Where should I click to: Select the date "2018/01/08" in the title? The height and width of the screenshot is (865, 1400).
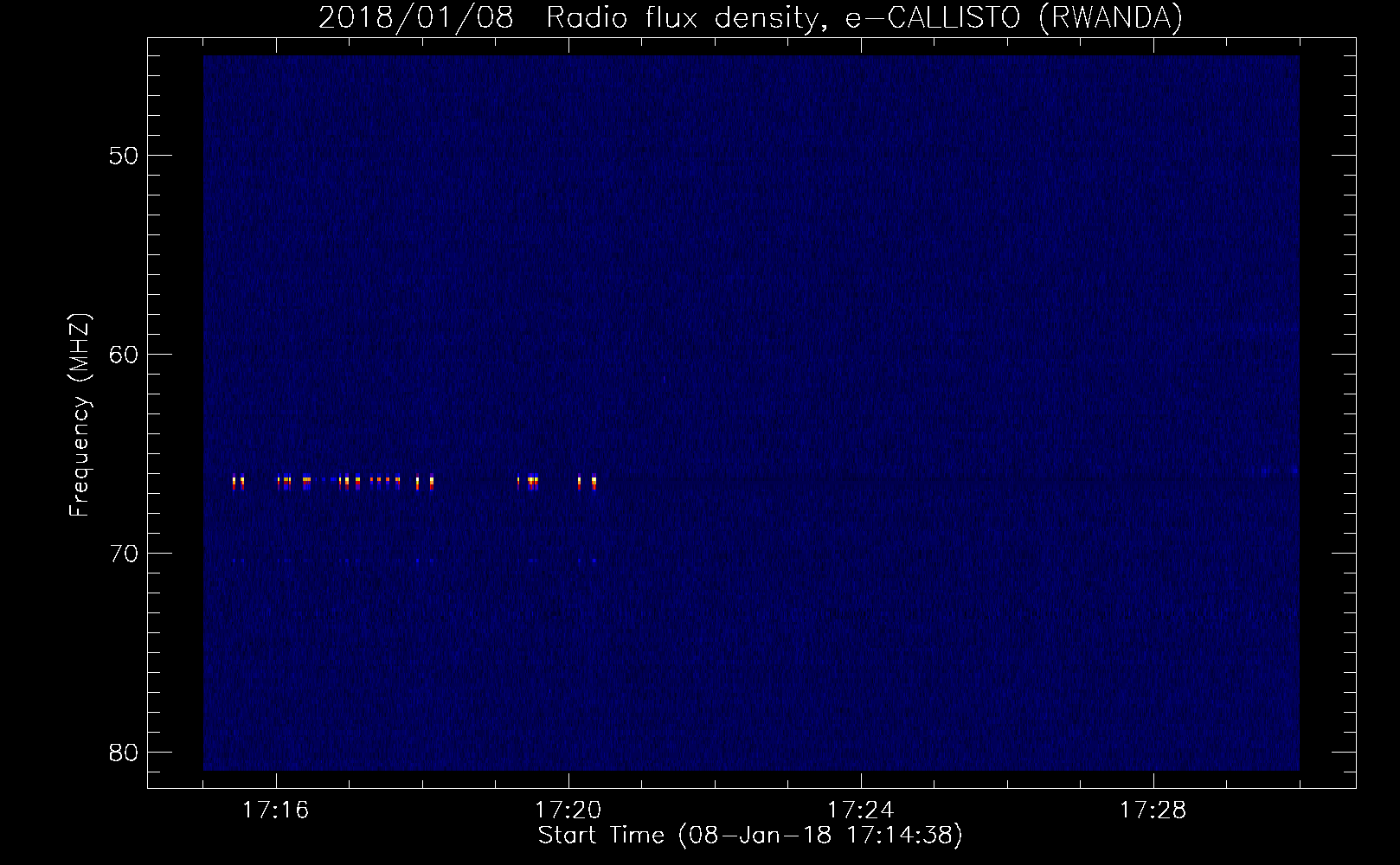416,17
